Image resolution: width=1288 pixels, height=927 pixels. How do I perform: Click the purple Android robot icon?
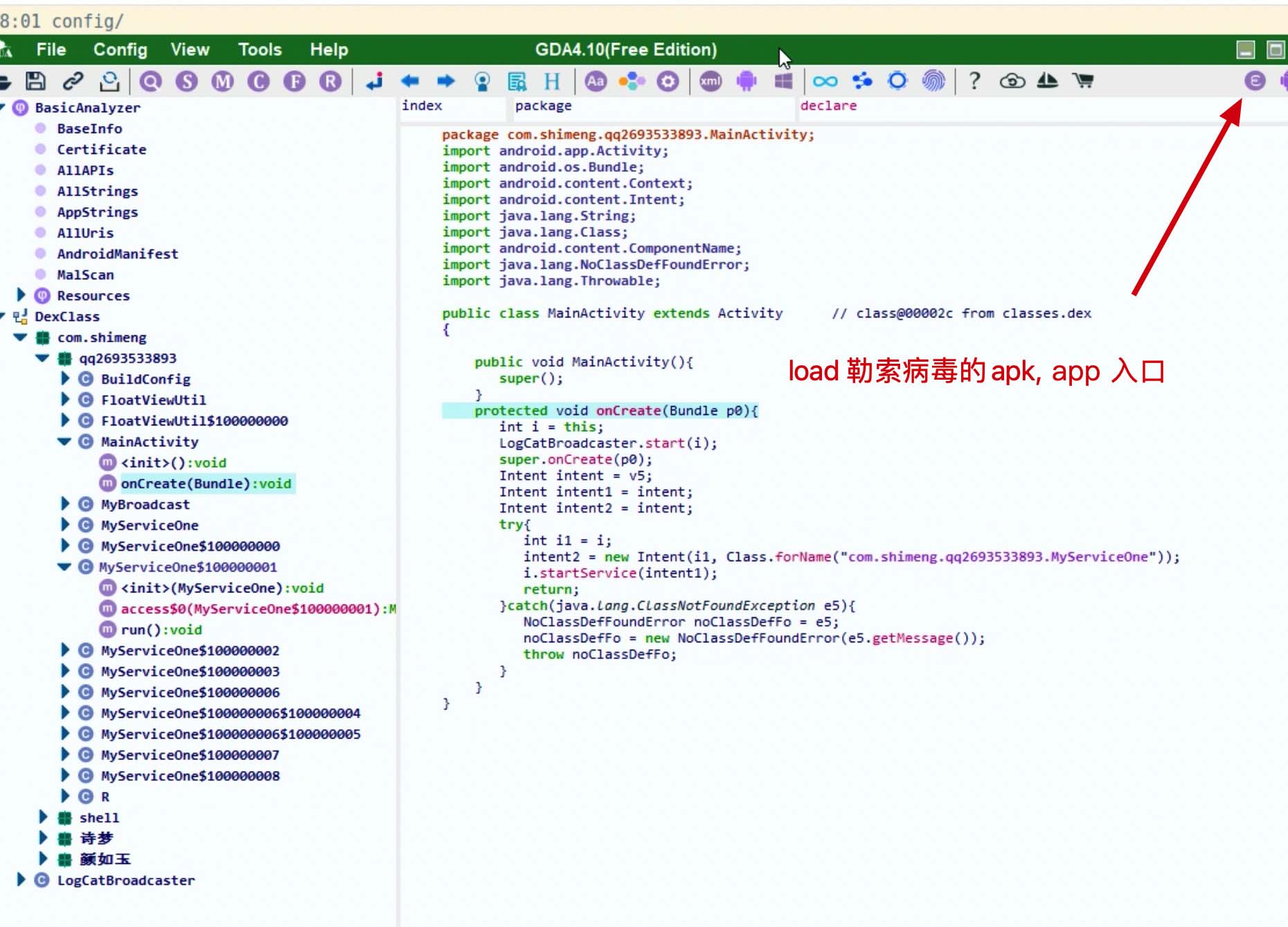(746, 81)
